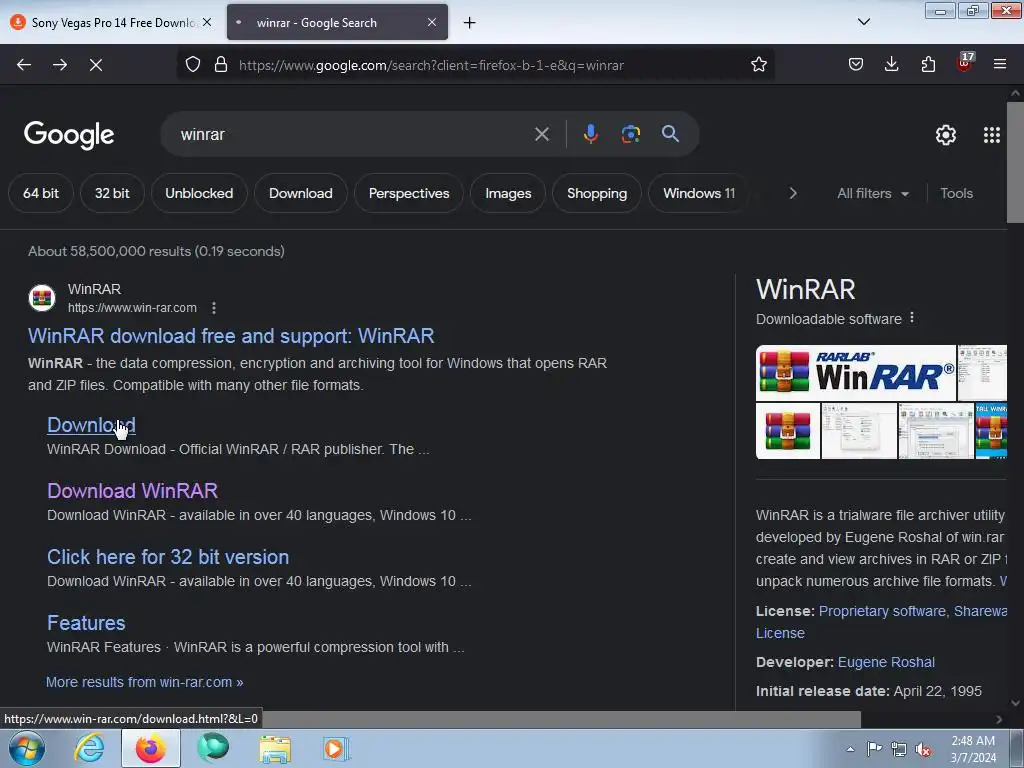Open a new tab with the plus button
This screenshot has height=768, width=1024.
tap(470, 23)
